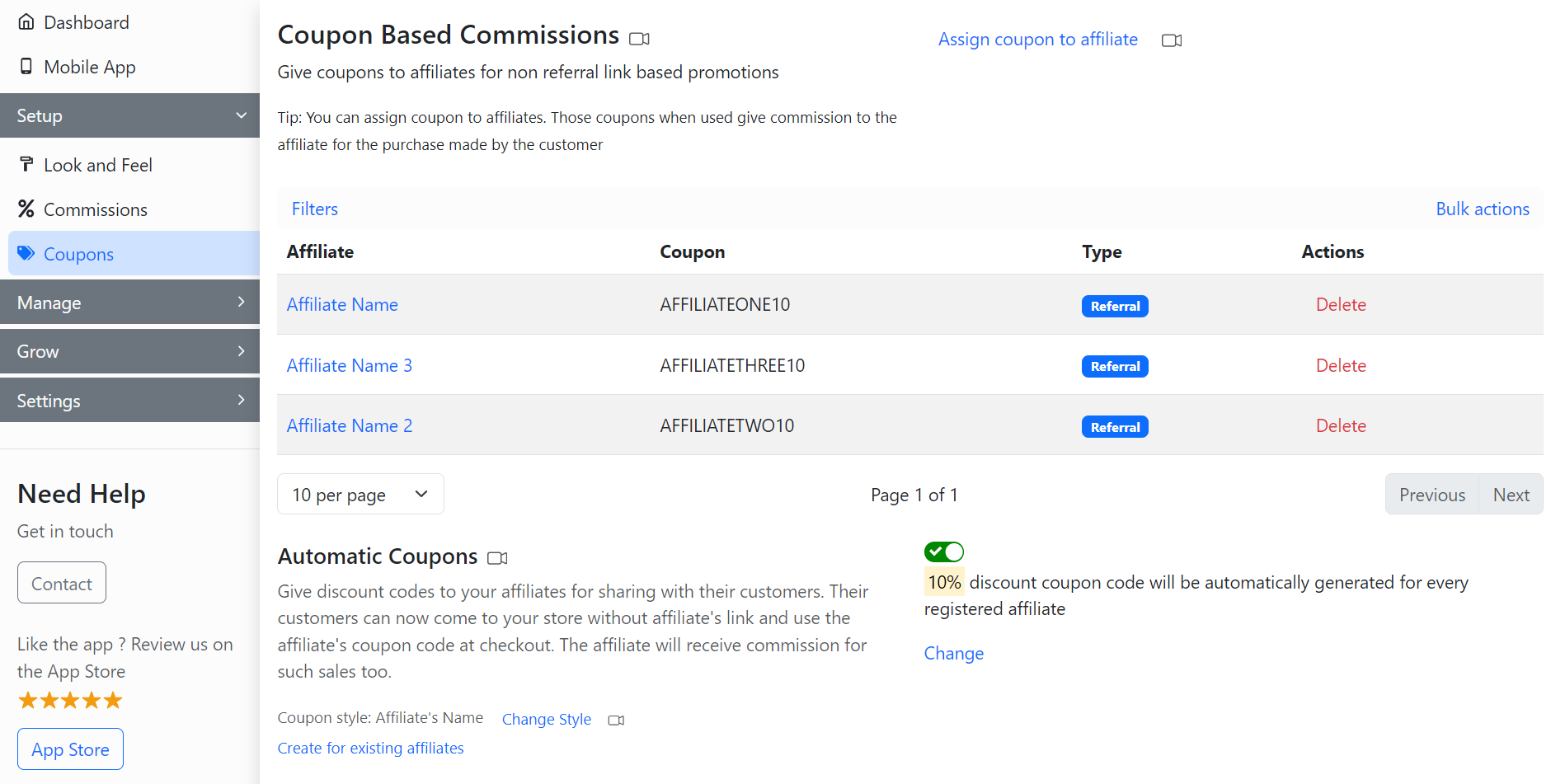
Task: Expand the Manage sidebar section
Action: click(x=129, y=303)
